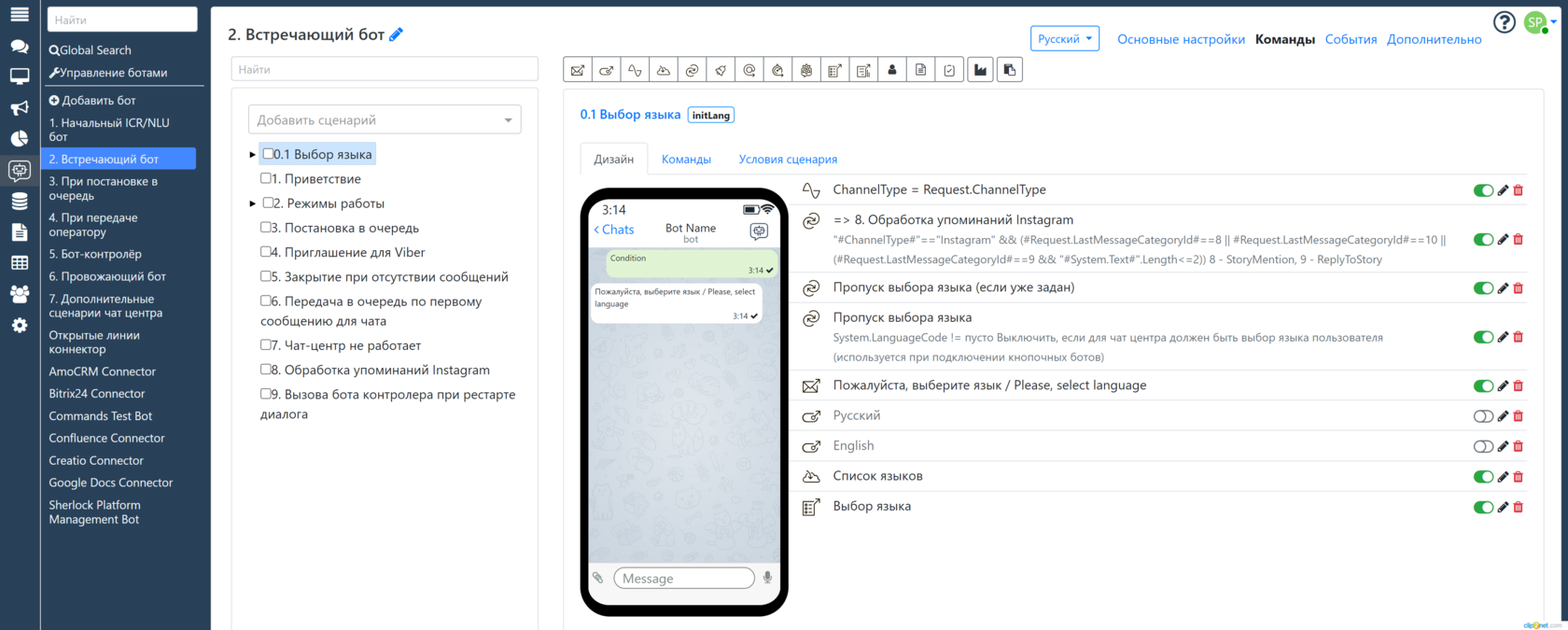Check the box for 1. Приветствие scenario
Image resolution: width=1568 pixels, height=630 pixels.
pyautogui.click(x=266, y=178)
